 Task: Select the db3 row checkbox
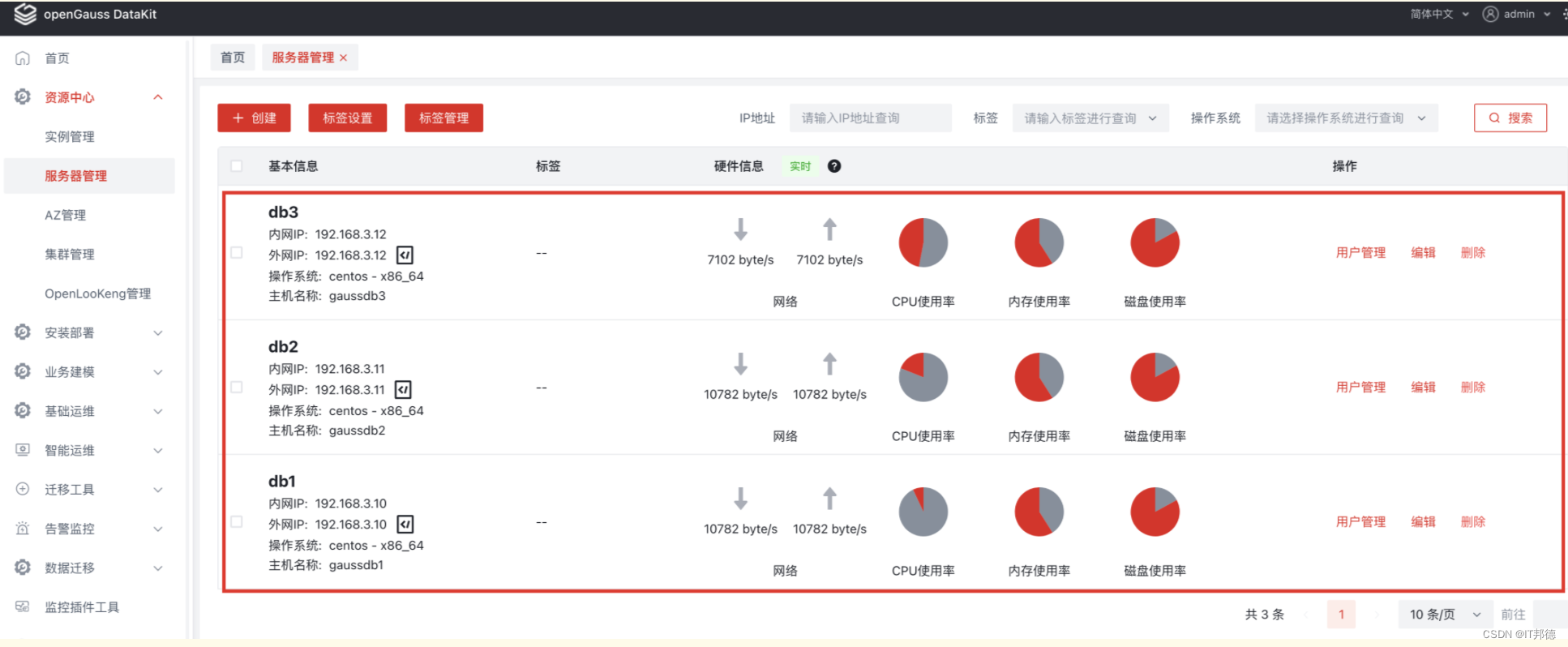point(237,253)
